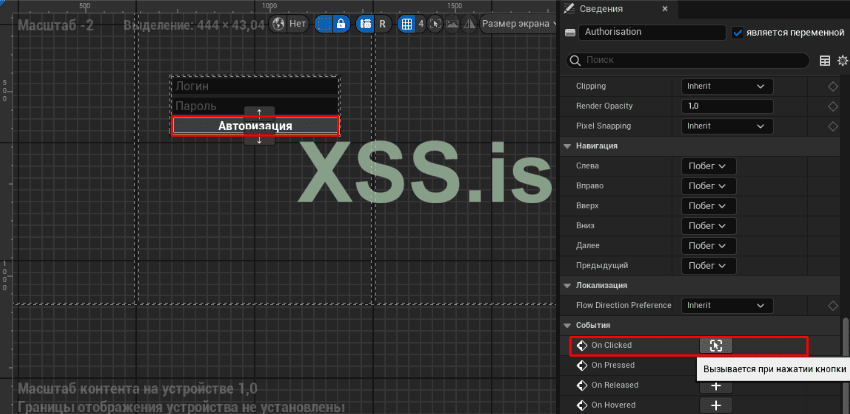Click the preview background image icon
Screen dimensions: 850x414
click(452, 24)
